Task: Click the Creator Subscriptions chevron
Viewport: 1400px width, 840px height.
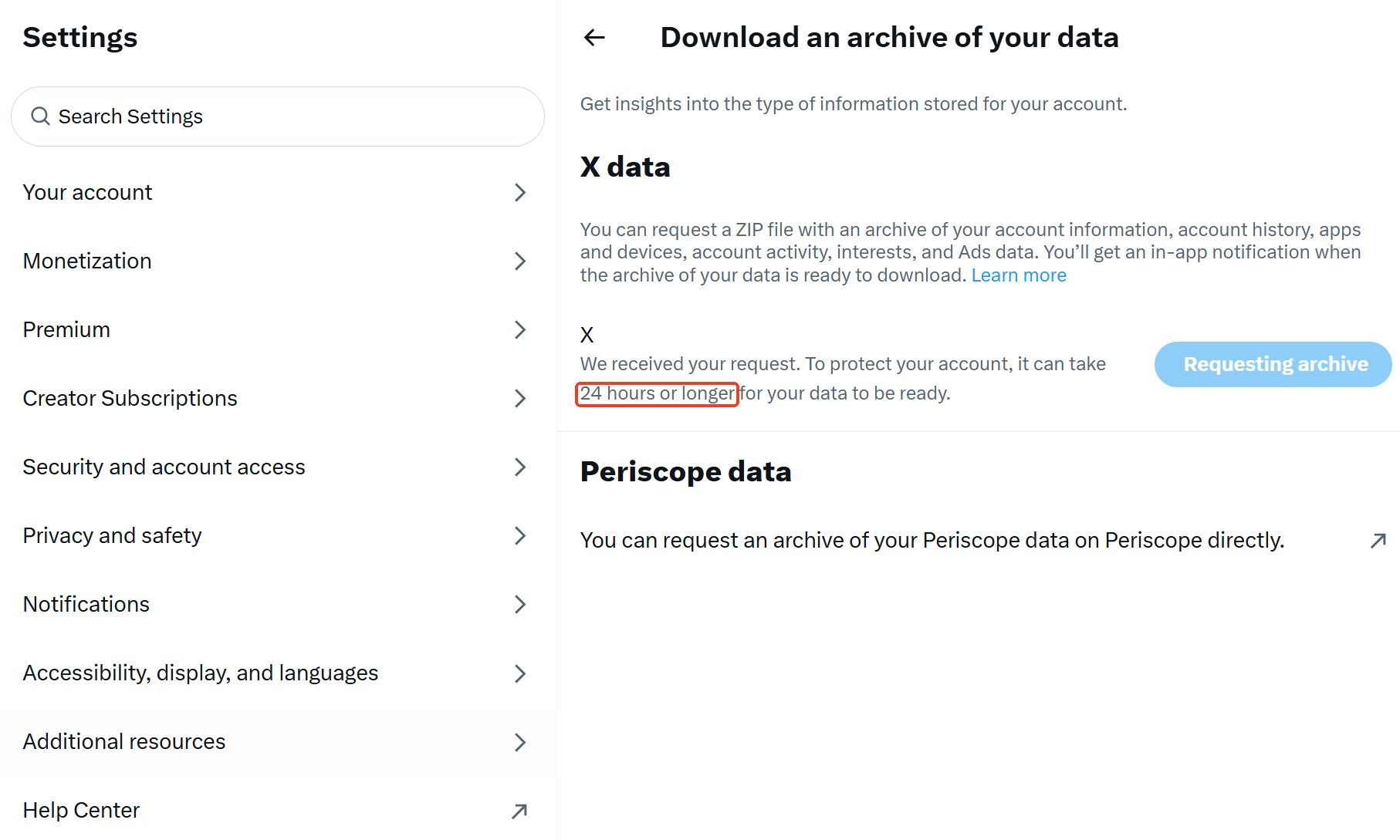Action: (x=520, y=399)
